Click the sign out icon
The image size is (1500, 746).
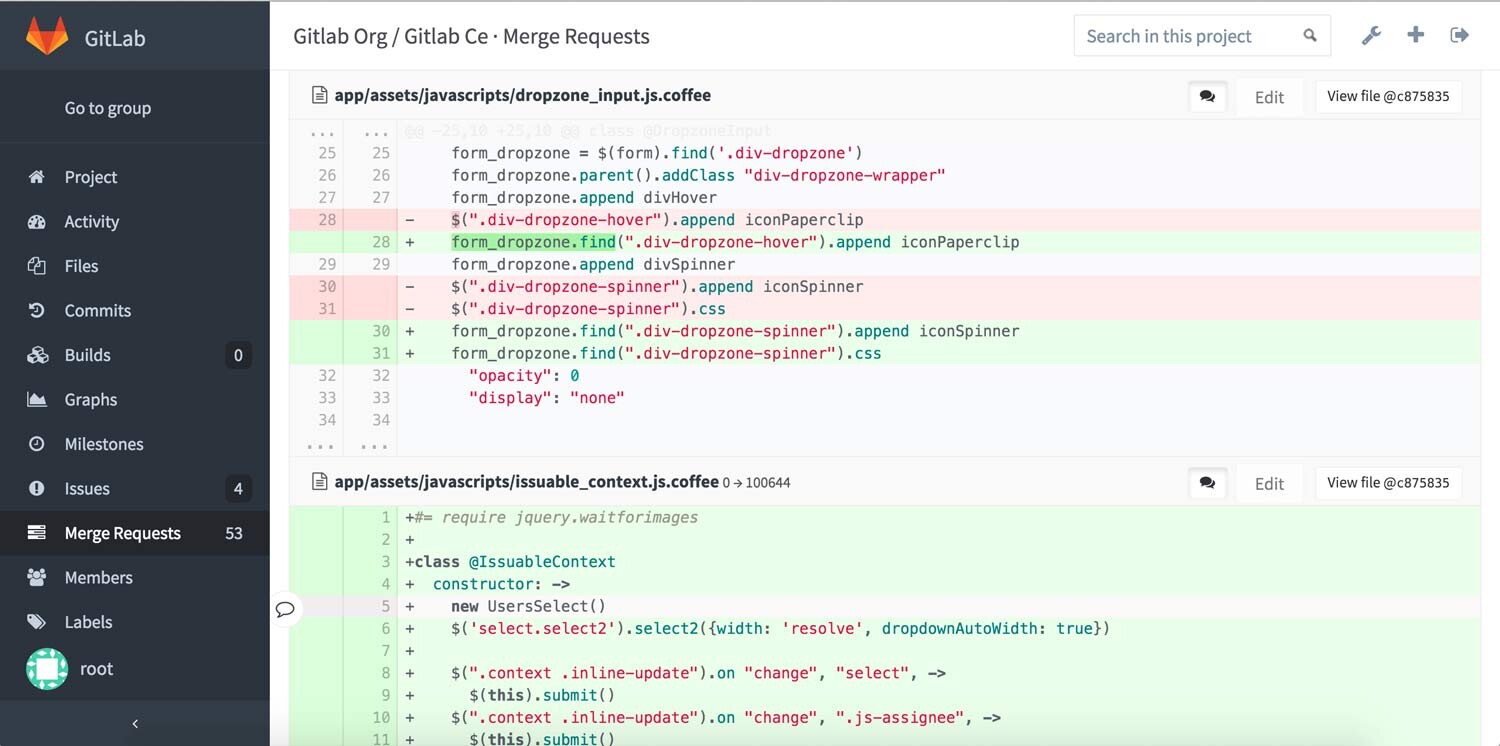pos(1460,35)
